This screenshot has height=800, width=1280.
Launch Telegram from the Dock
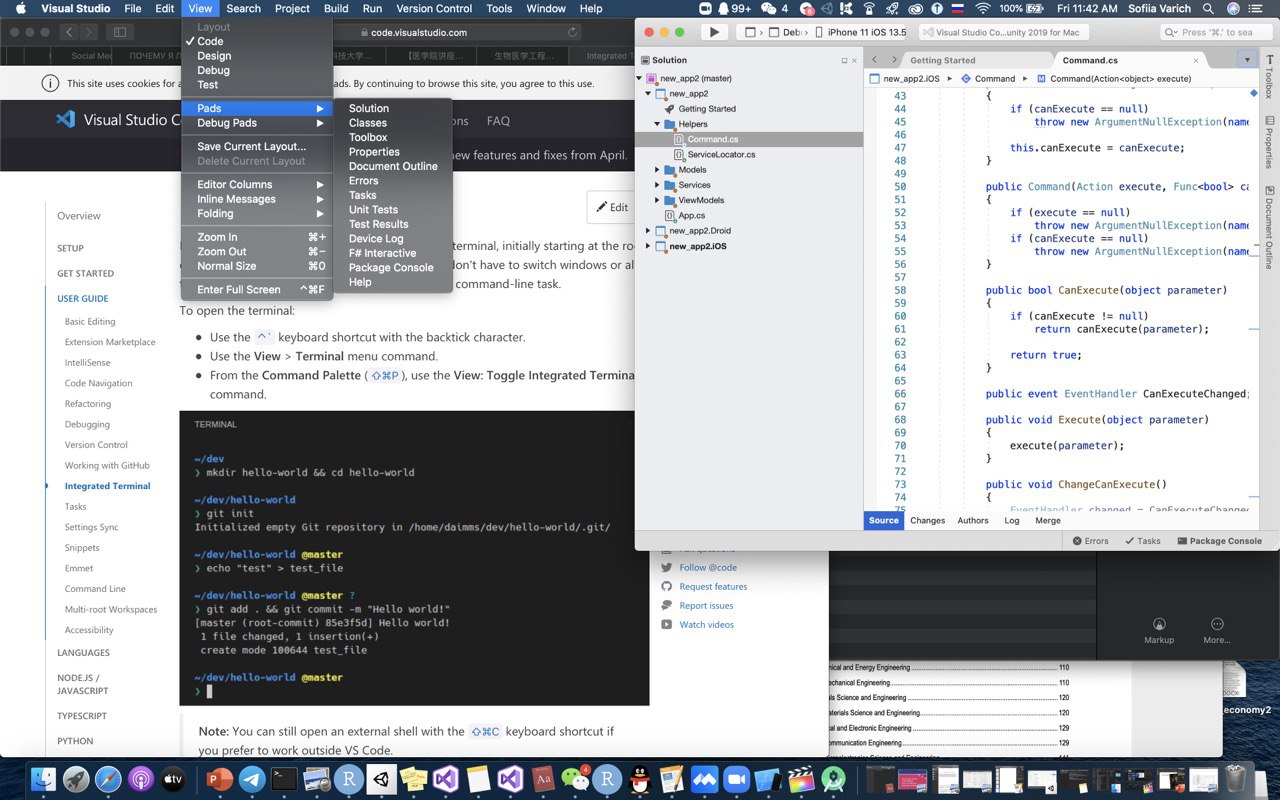coord(252,779)
